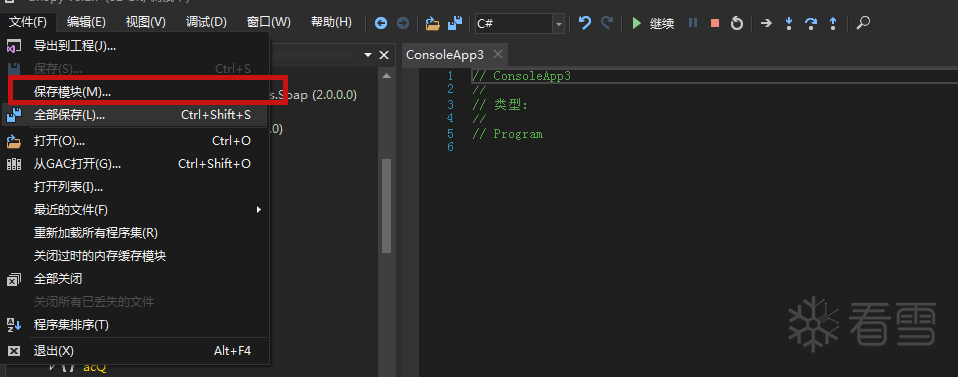Choose 从GAC打开(G)... menu entry
Image resolution: width=958 pixels, height=377 pixels.
pos(135,164)
